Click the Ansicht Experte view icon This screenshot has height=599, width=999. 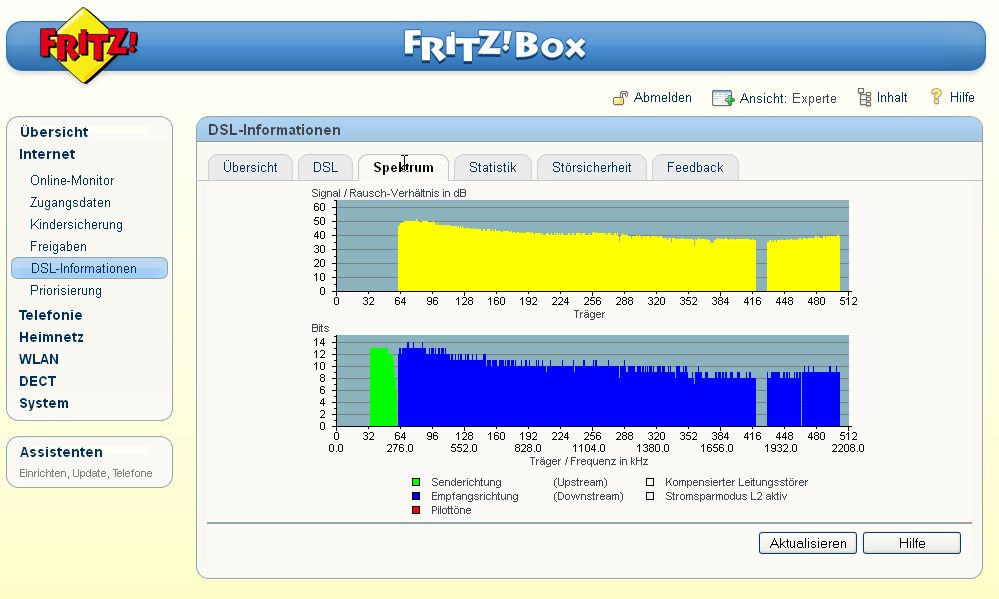722,98
